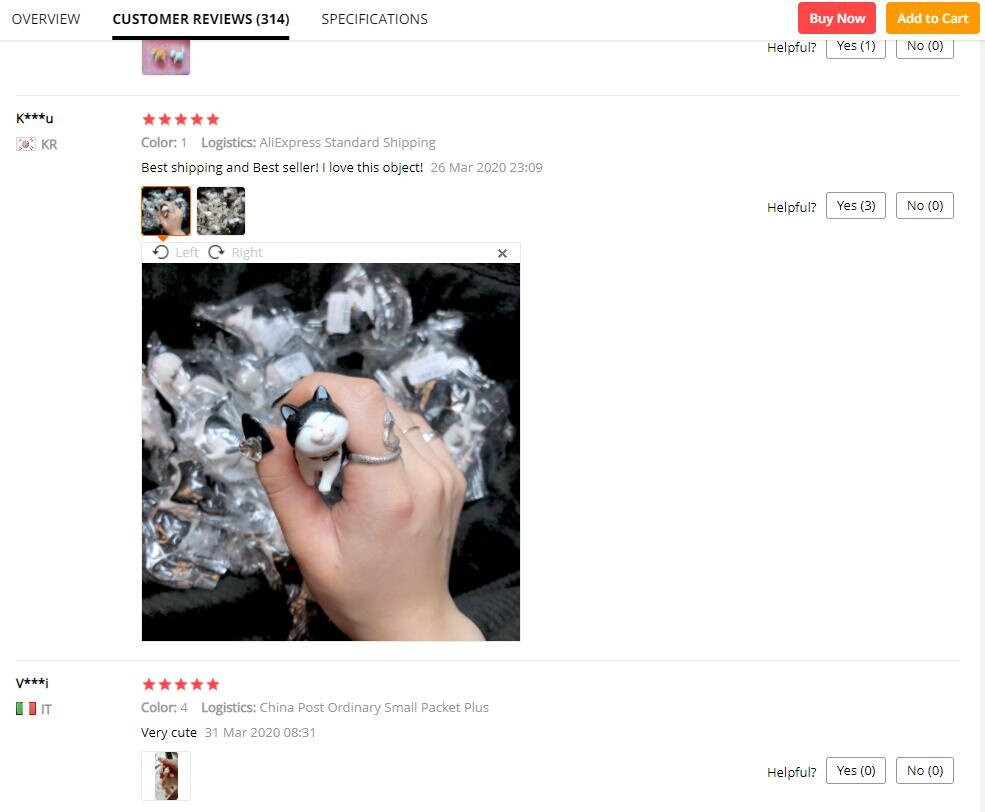Vote No (0) on K***u's review
The image size is (985, 812).
(925, 205)
